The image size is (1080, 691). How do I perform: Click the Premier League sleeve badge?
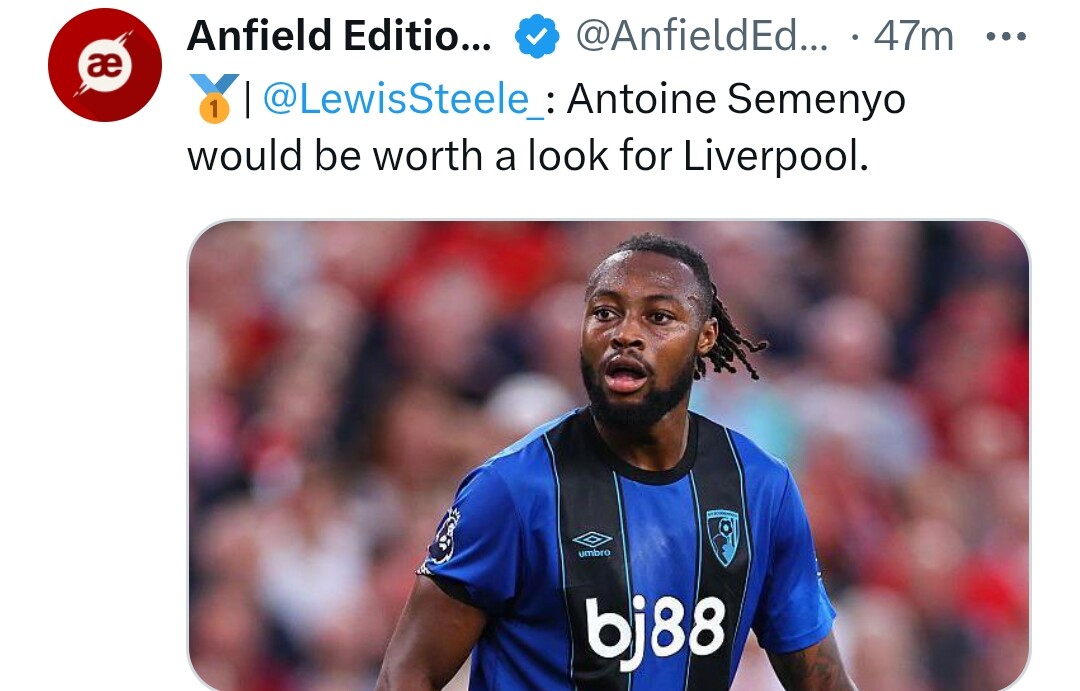[444, 535]
